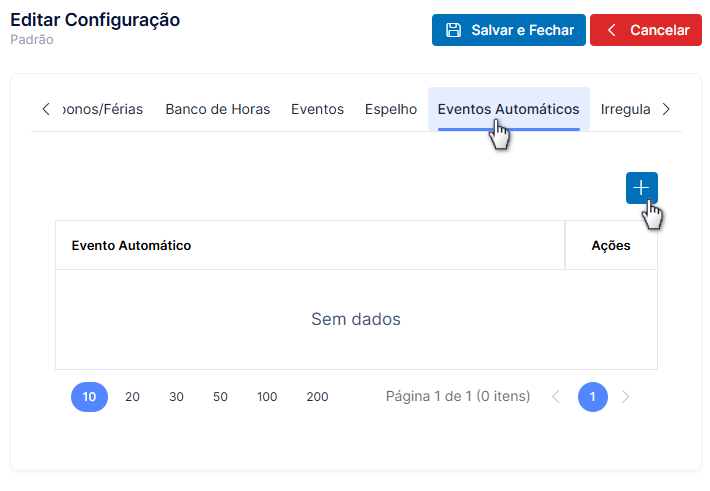Click the right tab-scroll chevron
Image resolution: width=710 pixels, height=491 pixels.
666,109
